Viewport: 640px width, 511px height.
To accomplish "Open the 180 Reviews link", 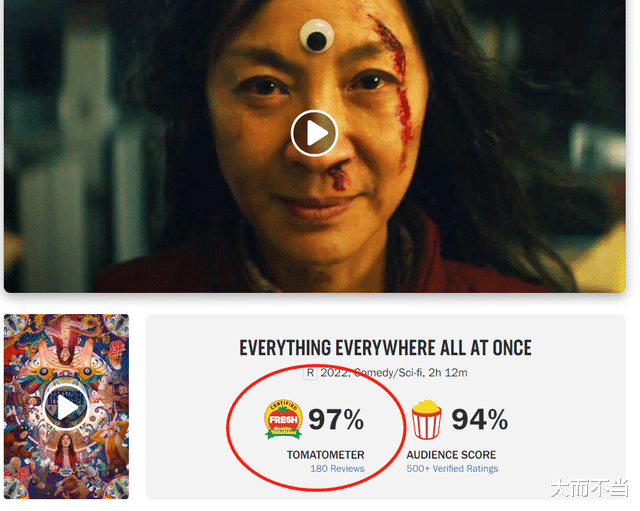I will click(337, 469).
